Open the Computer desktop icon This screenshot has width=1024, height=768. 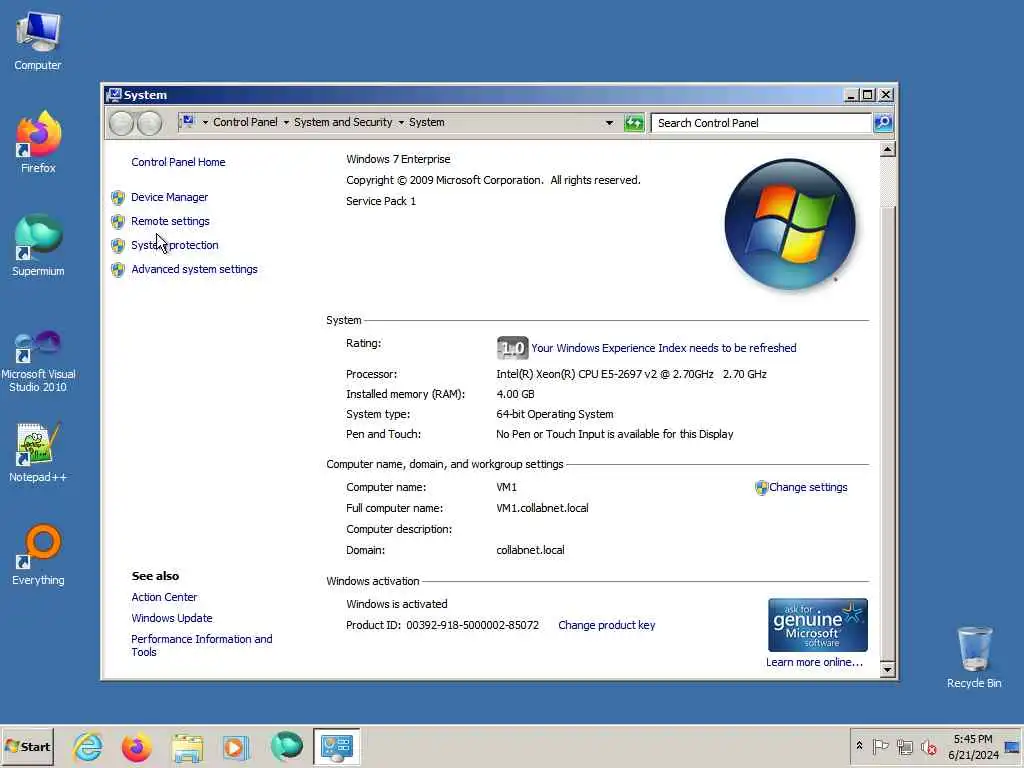[x=38, y=42]
